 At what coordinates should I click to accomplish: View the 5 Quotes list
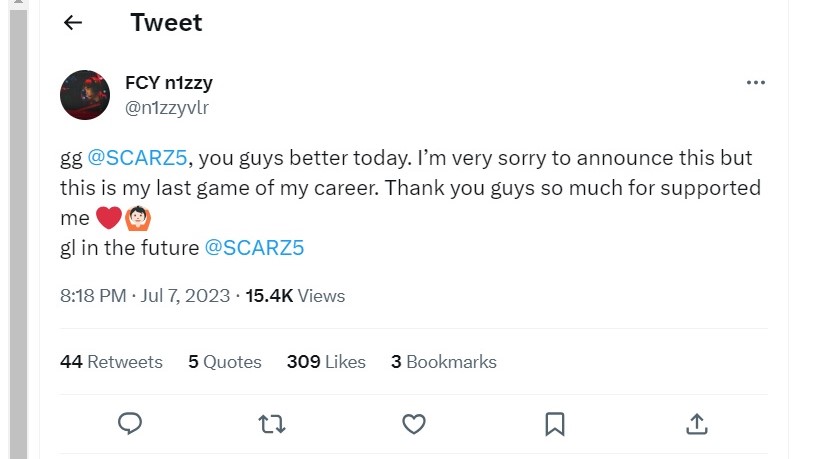click(224, 362)
